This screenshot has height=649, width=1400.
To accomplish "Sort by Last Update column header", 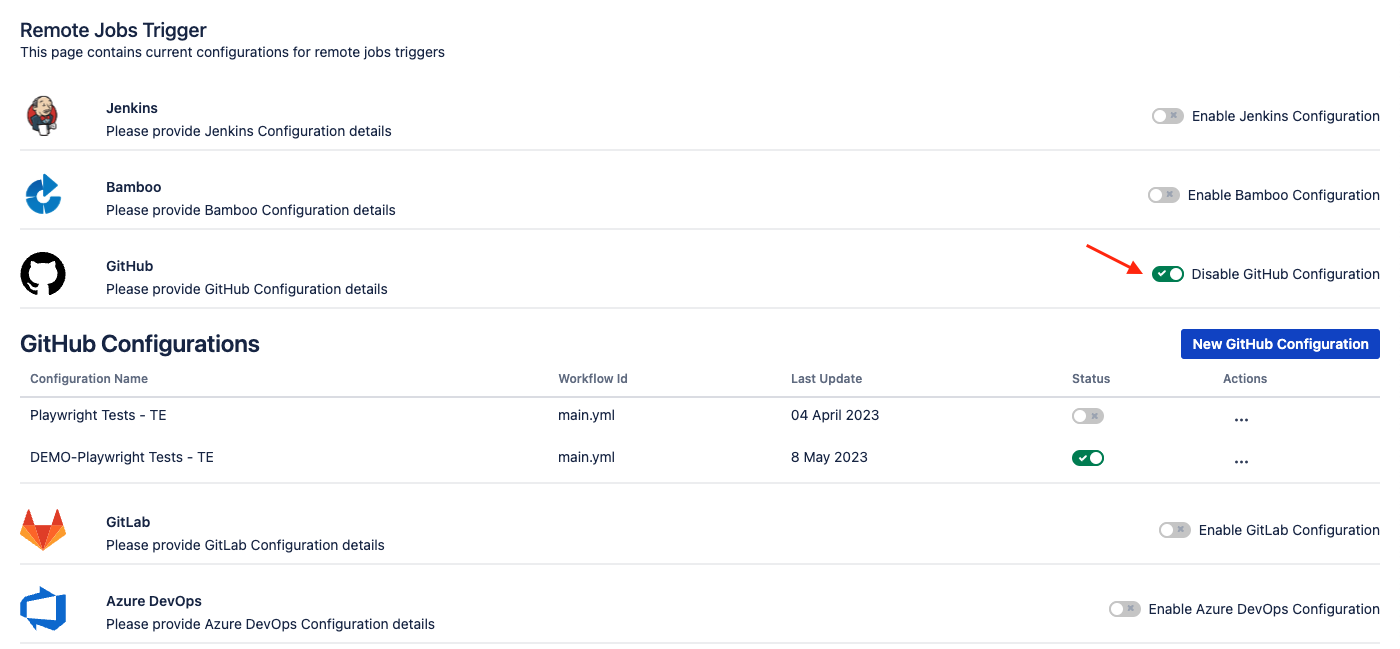I will 826,379.
